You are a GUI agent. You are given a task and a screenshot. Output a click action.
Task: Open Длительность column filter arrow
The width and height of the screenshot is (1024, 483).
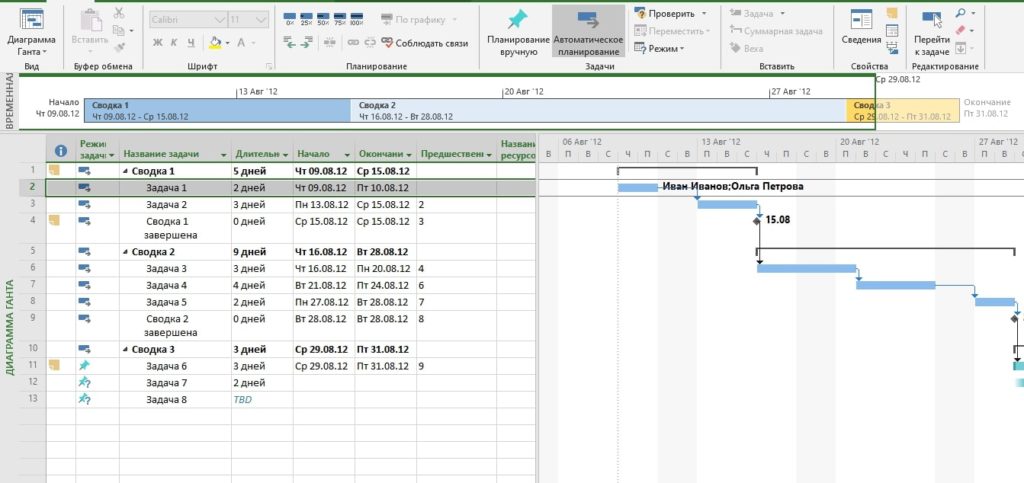pyautogui.click(x=285, y=155)
